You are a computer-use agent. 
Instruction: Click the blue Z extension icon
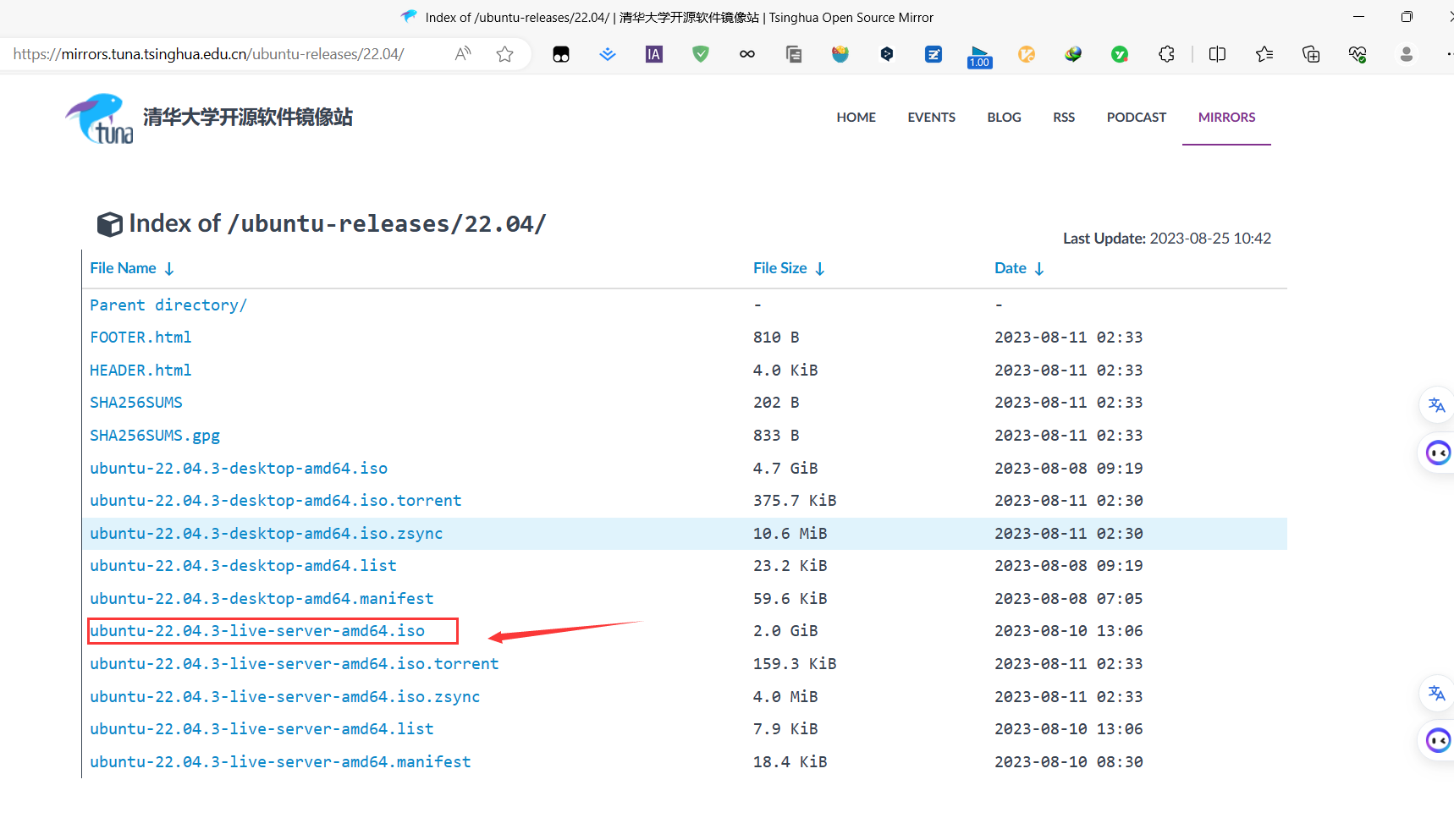(x=934, y=54)
